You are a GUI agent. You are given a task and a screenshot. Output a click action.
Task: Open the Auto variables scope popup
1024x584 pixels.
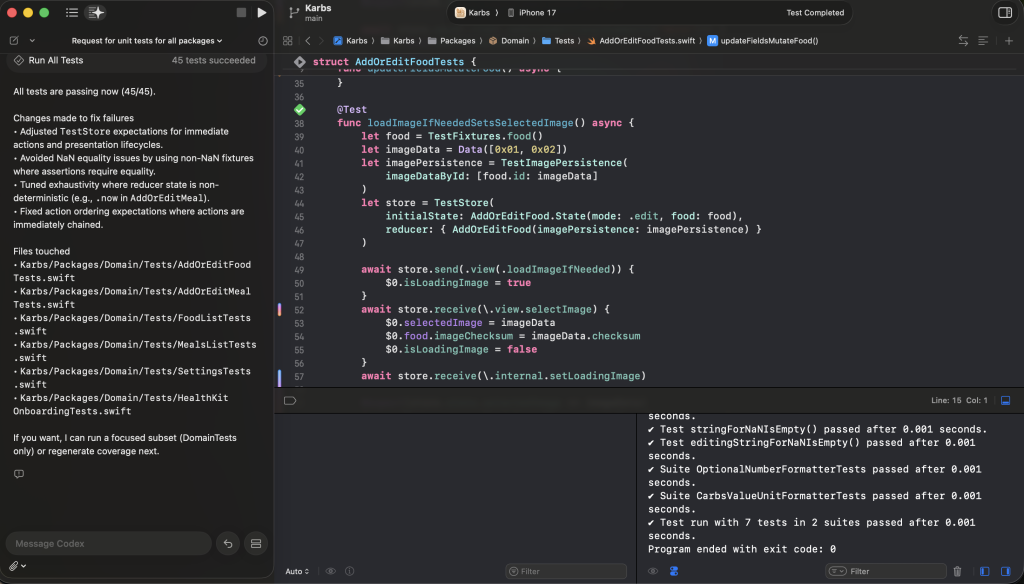[297, 571]
